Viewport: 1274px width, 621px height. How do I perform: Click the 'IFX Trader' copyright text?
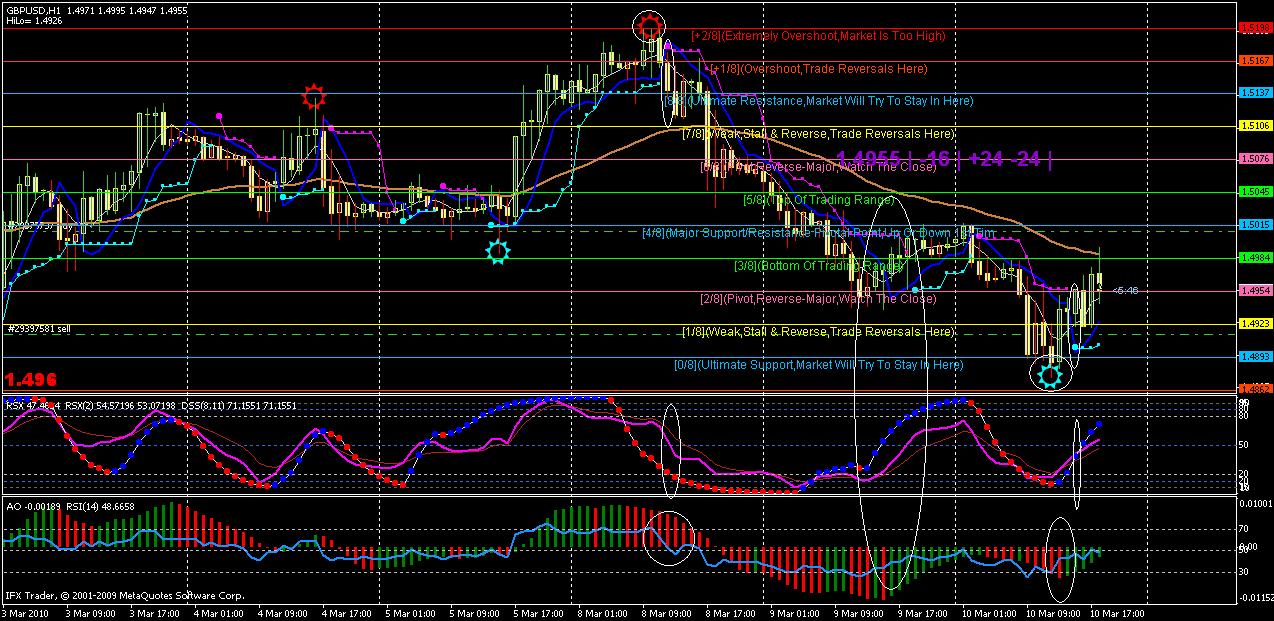coord(123,595)
